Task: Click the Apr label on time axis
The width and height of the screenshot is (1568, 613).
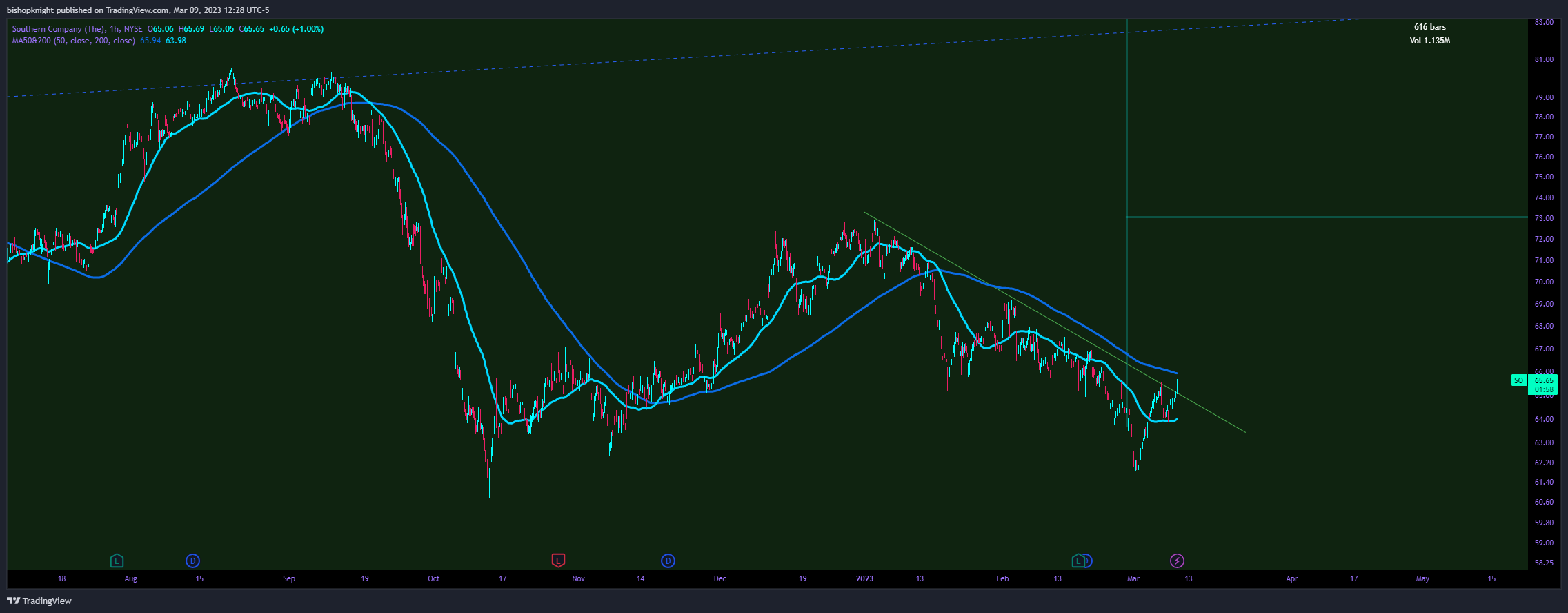Action: [x=1291, y=578]
